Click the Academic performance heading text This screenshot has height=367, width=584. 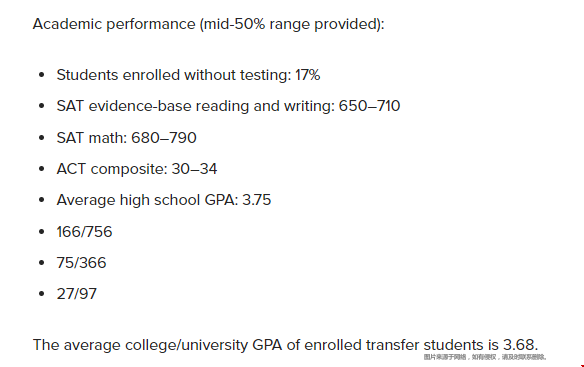[x=209, y=24]
